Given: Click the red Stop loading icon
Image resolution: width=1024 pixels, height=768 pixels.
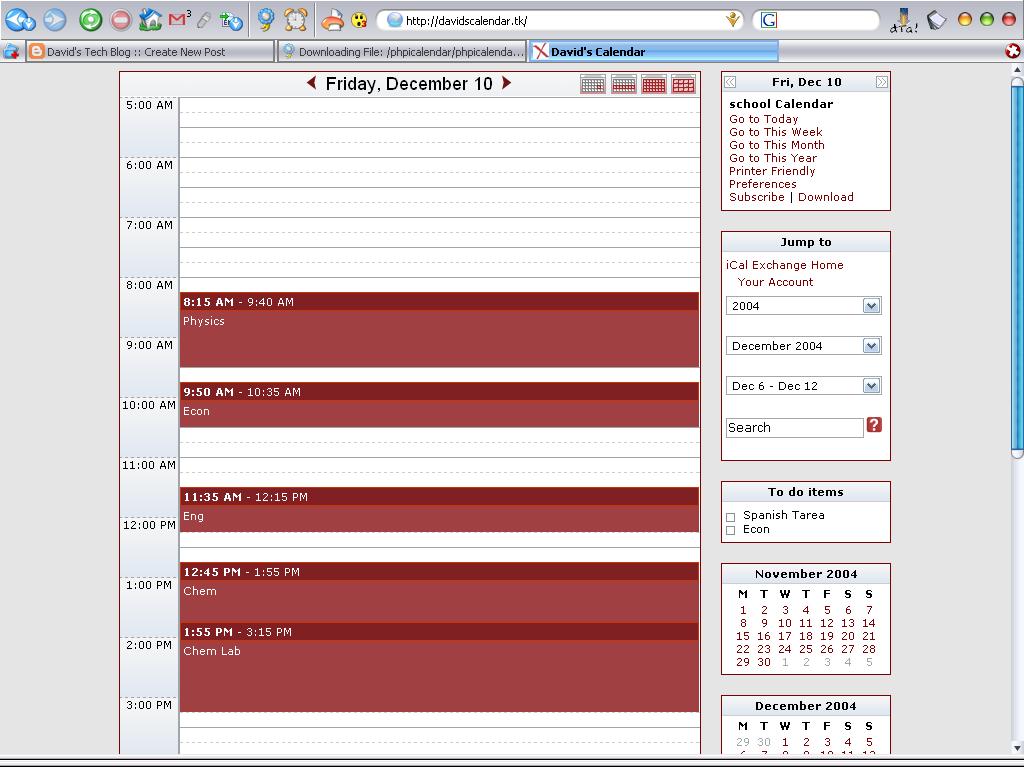Looking at the screenshot, I should tap(121, 20).
